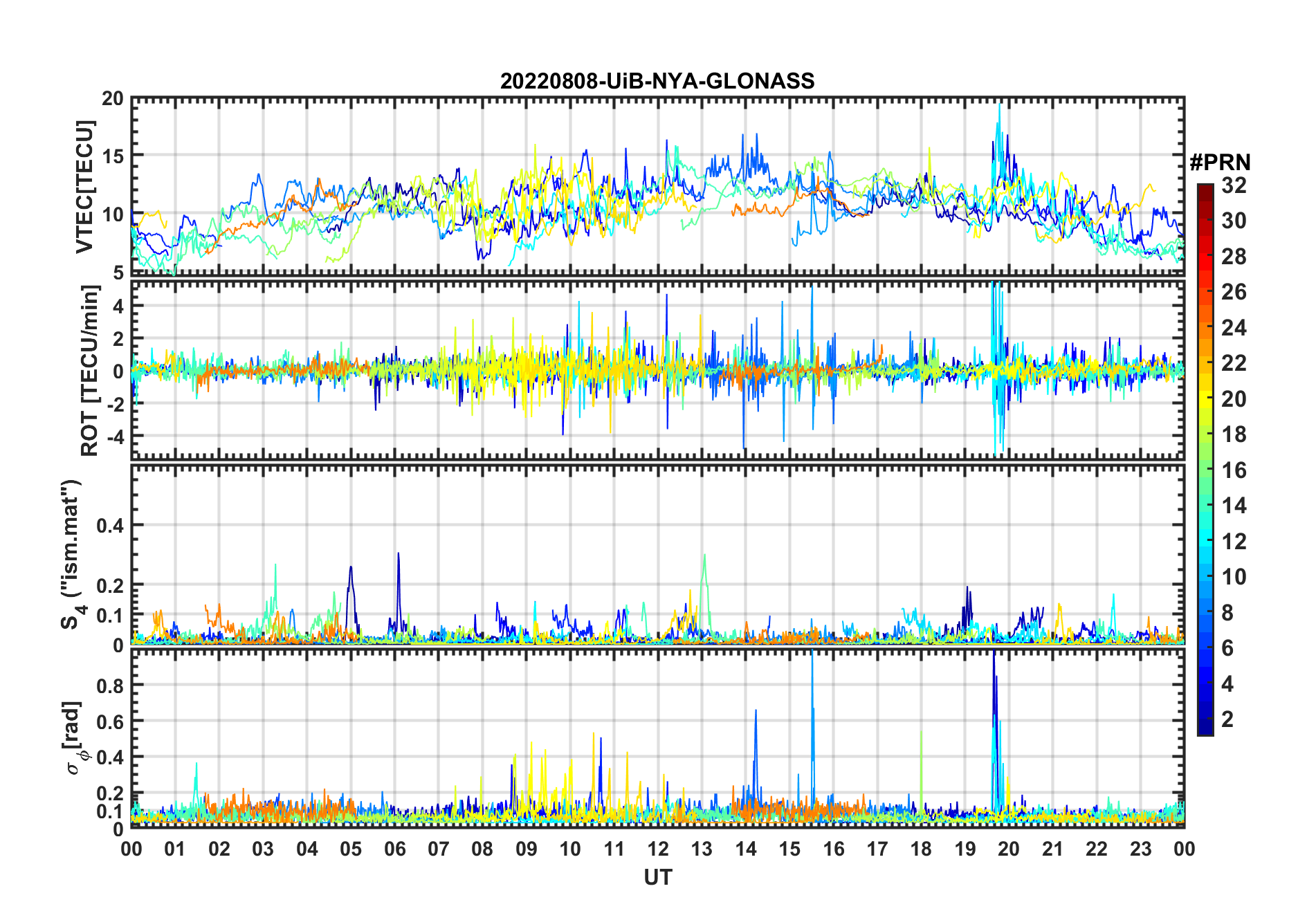Click the UT axis tick label "23"
Screen dimensions: 1316x920
pos(1140,849)
